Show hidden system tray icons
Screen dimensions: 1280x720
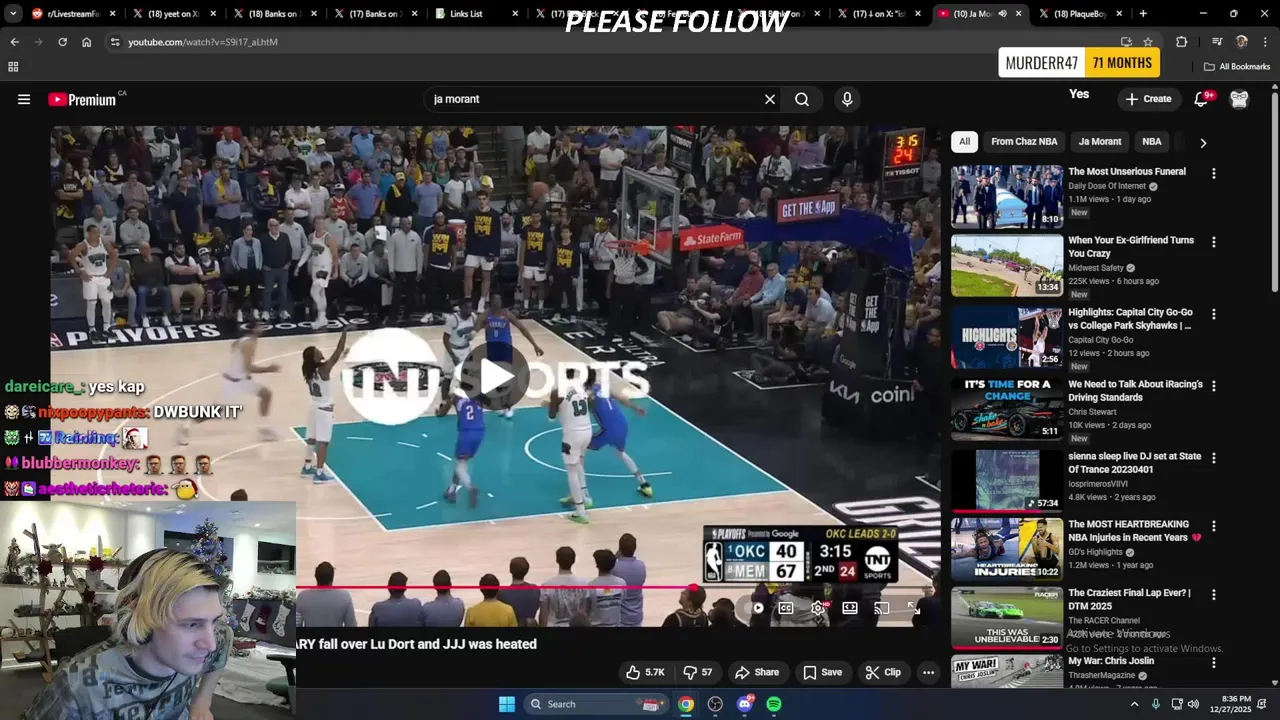point(1134,704)
